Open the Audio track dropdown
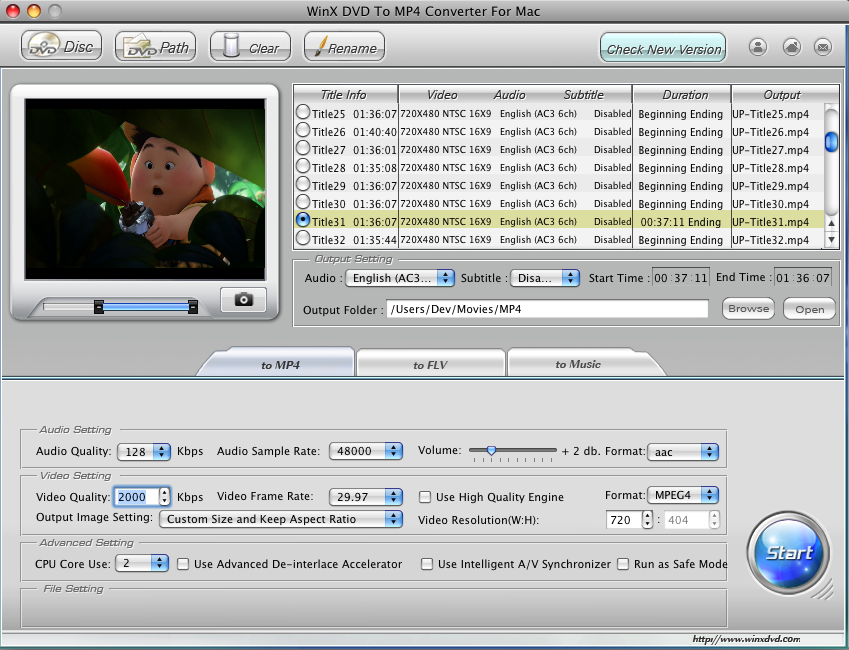Viewport: 849px width, 650px height. (400, 278)
